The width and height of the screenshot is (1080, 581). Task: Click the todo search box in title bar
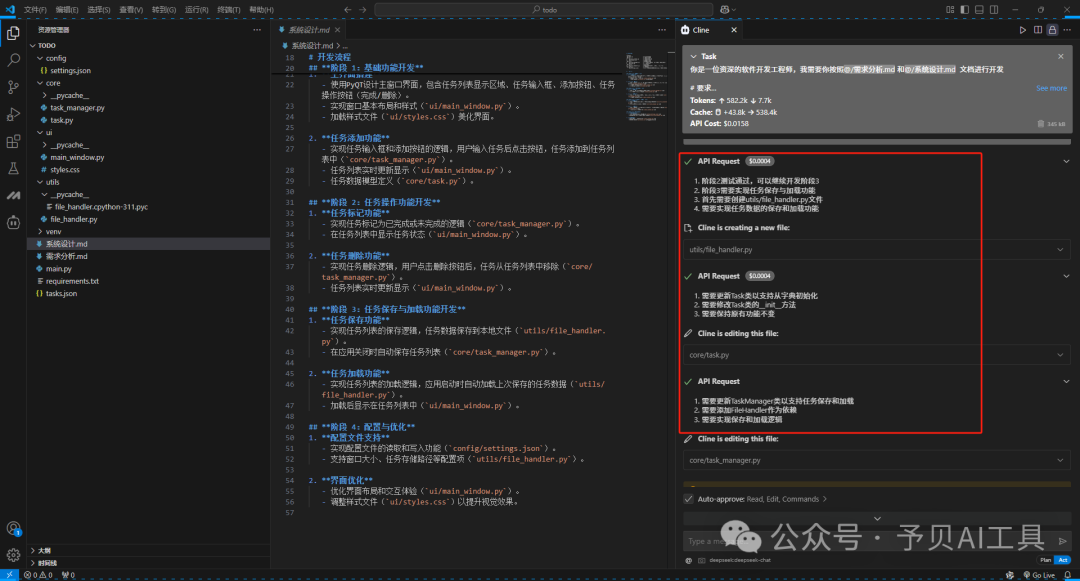click(543, 10)
